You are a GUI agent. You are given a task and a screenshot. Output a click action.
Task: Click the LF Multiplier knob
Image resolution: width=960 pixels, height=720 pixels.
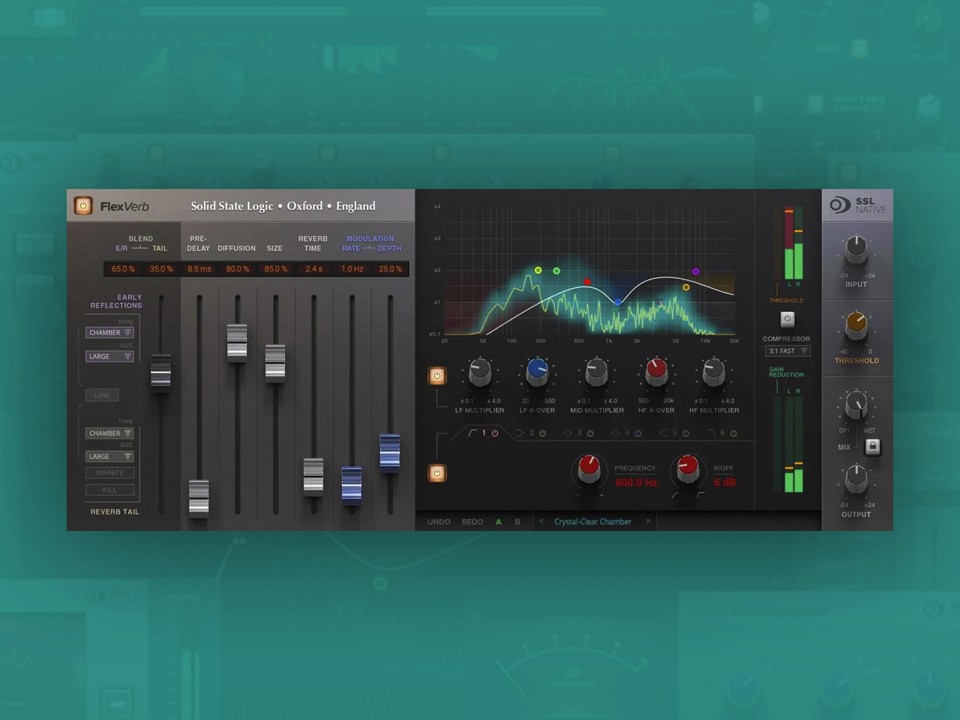click(479, 372)
